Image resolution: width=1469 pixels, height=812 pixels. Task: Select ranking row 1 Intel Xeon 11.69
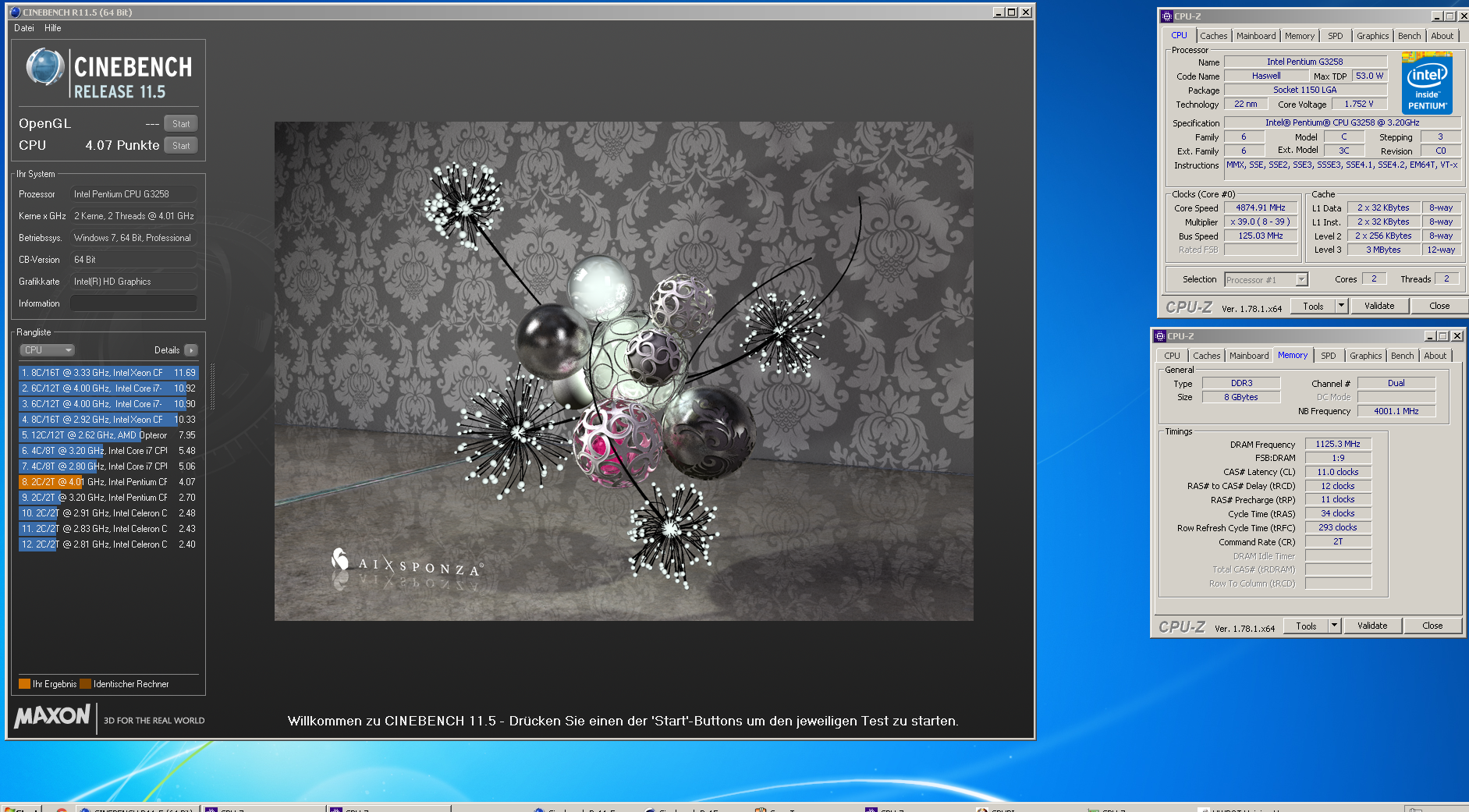[108, 373]
